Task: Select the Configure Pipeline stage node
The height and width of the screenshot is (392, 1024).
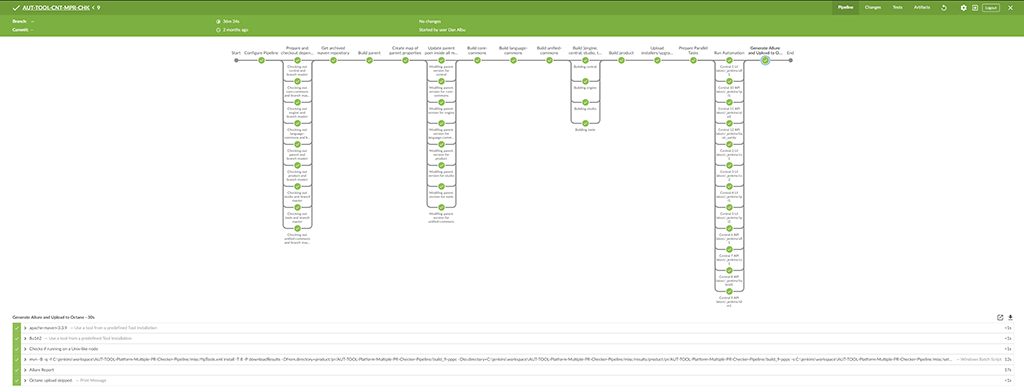Action: tap(261, 60)
